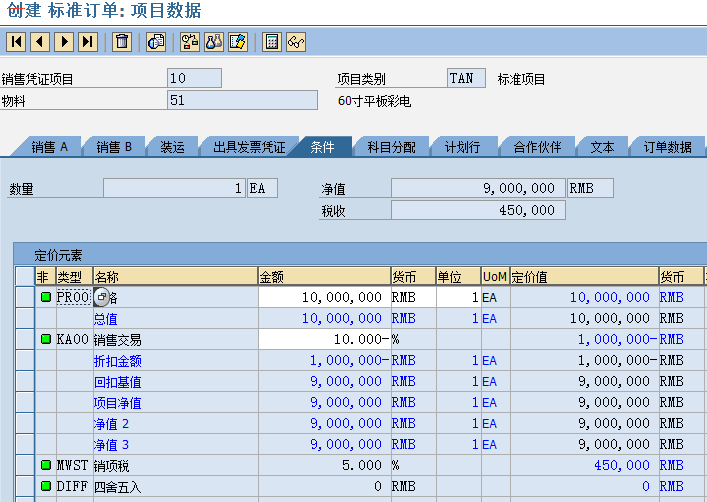Click the 定价值 column header
This screenshot has height=502, width=707.
(x=584, y=276)
